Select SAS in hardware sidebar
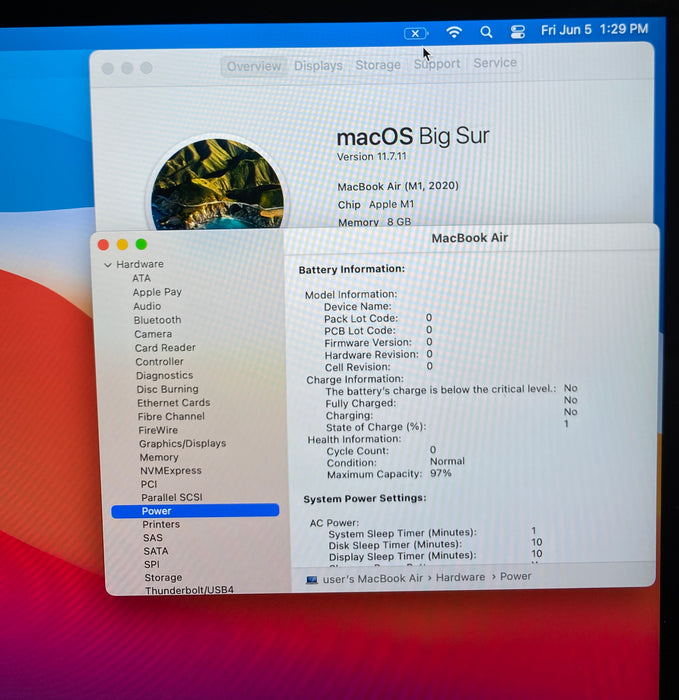The width and height of the screenshot is (679, 700). pos(153,538)
